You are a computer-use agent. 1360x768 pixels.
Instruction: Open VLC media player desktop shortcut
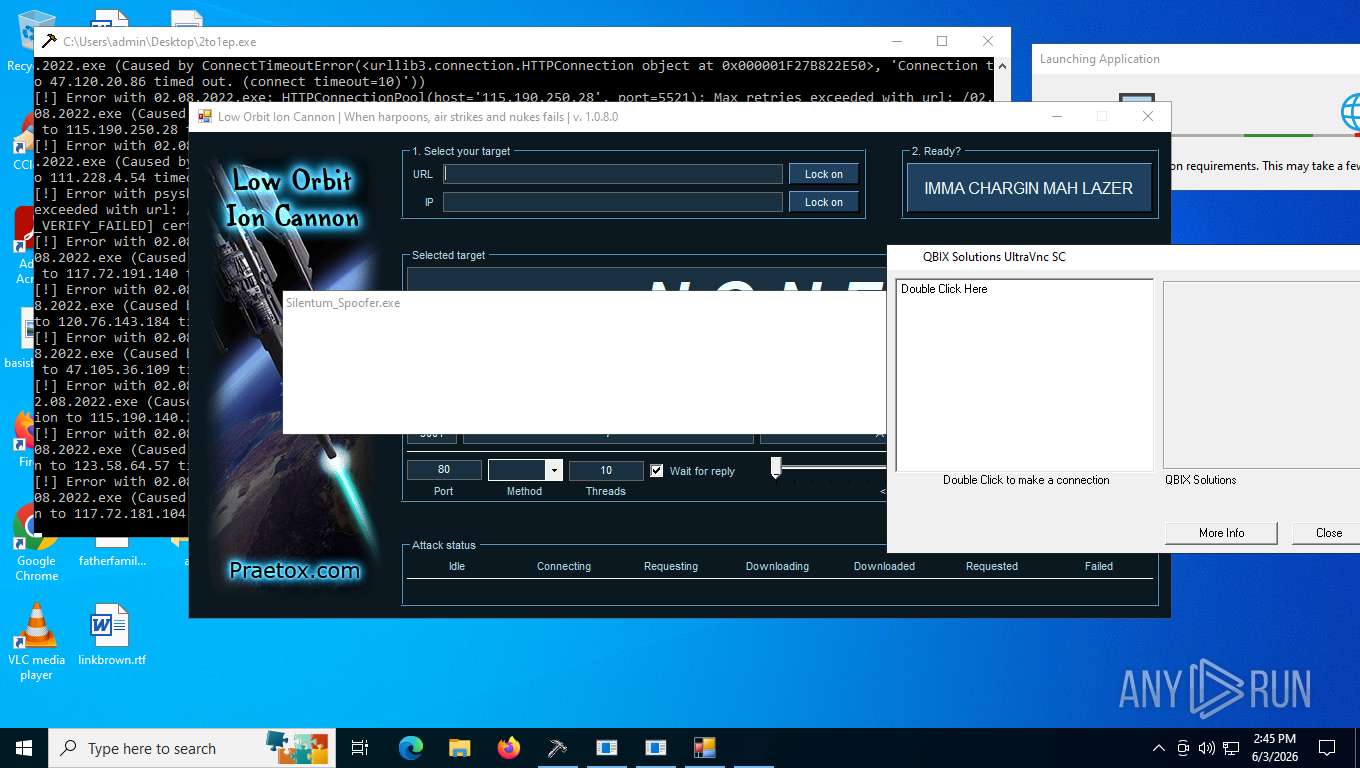[36, 640]
